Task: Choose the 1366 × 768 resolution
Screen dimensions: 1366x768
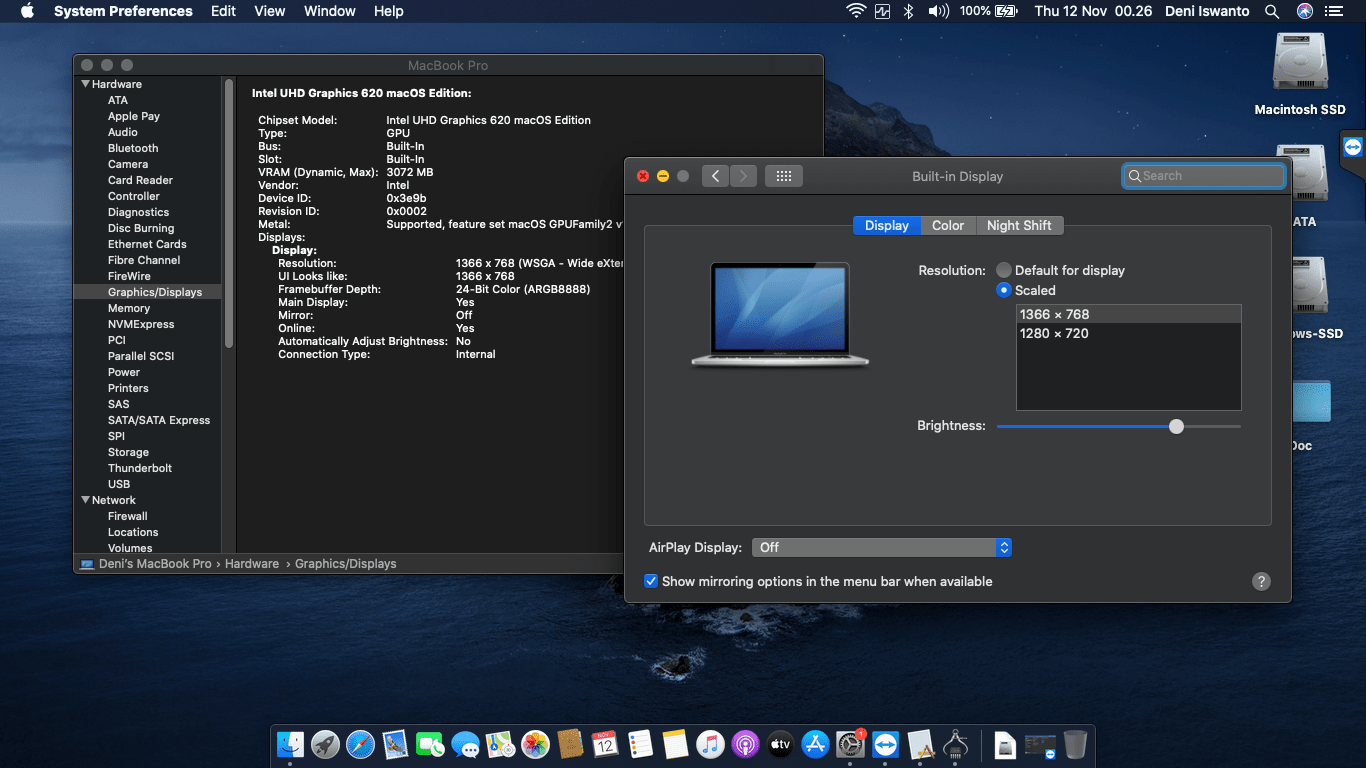Action: 1129,314
